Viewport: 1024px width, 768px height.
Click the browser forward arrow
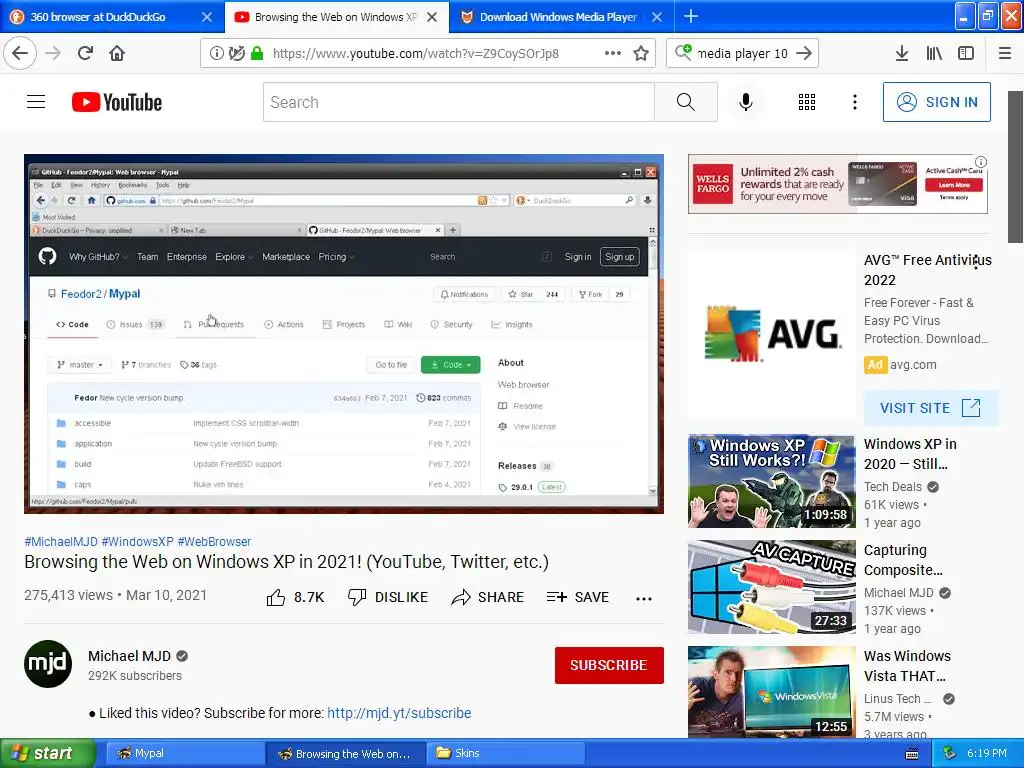click(53, 53)
